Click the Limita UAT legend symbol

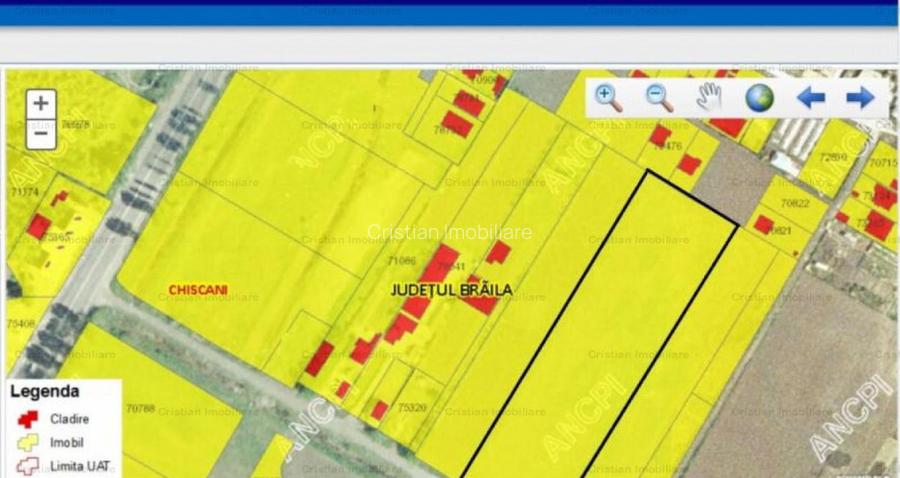(x=27, y=466)
